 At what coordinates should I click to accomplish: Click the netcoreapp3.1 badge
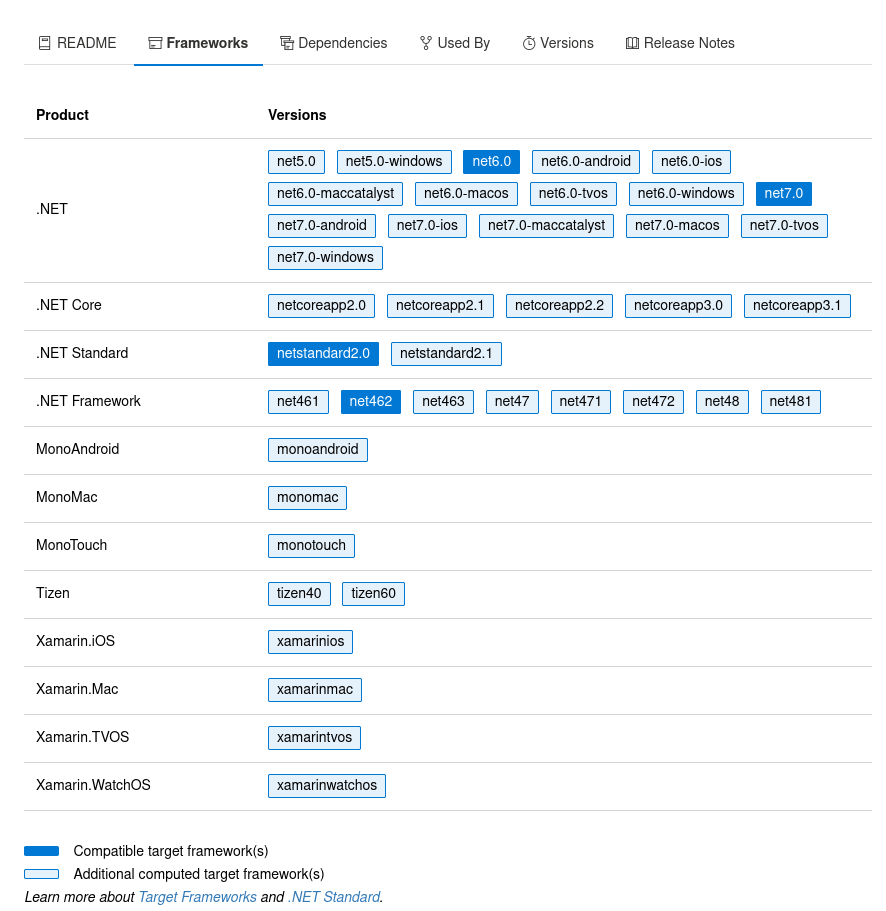(797, 306)
